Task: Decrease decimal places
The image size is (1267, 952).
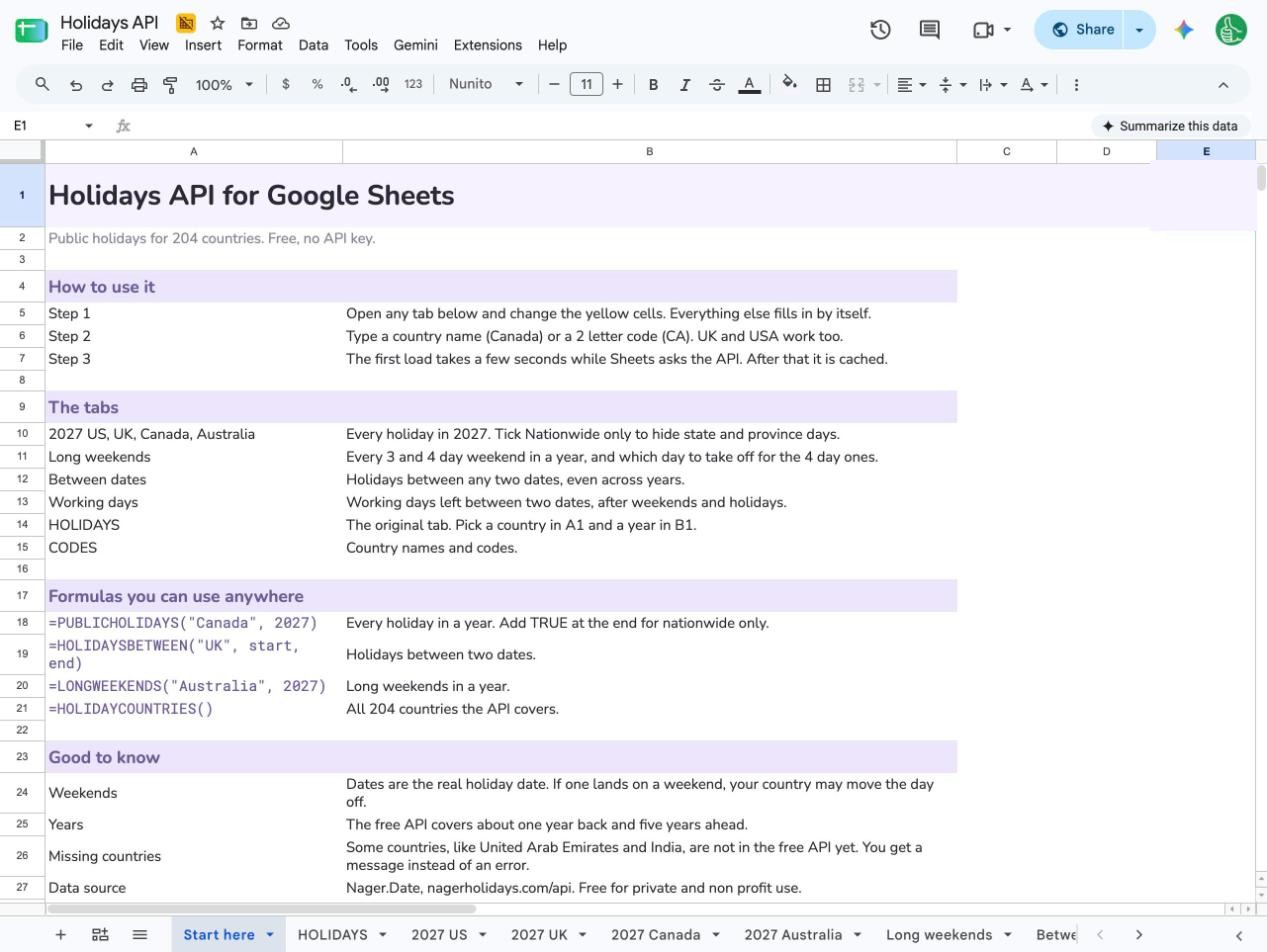Action: [348, 85]
